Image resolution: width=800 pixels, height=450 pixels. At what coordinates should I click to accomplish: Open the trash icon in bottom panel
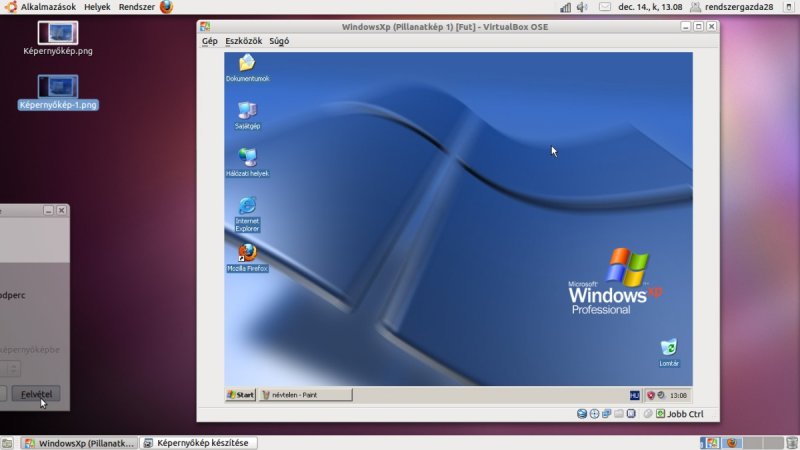click(x=792, y=443)
